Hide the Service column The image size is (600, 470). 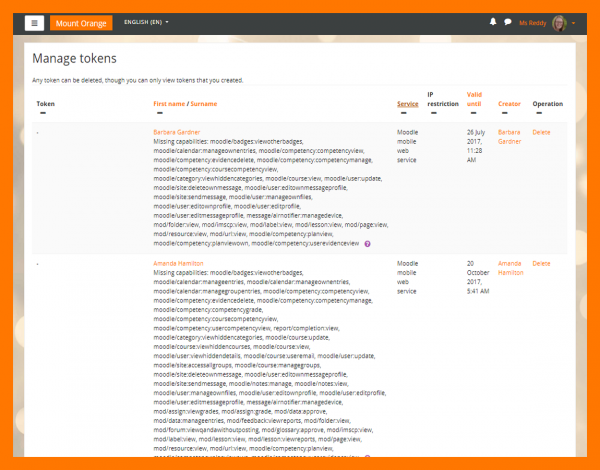pos(402,113)
